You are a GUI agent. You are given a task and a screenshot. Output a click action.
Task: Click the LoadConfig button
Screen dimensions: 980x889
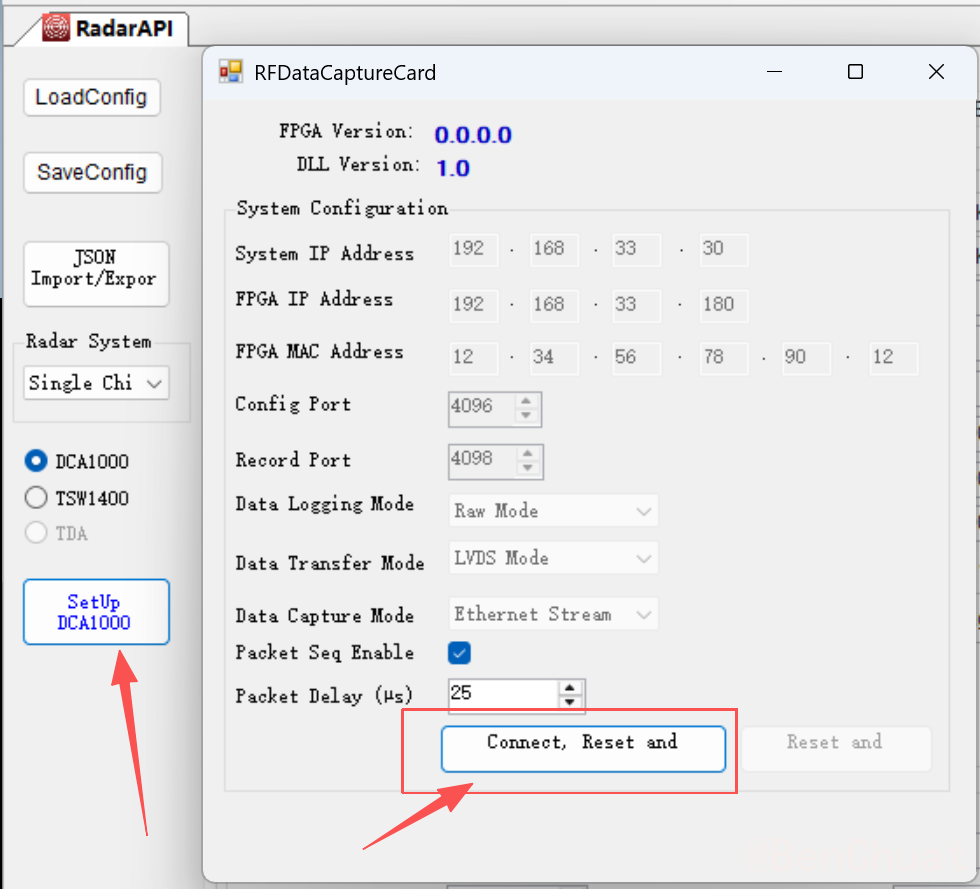click(91, 98)
